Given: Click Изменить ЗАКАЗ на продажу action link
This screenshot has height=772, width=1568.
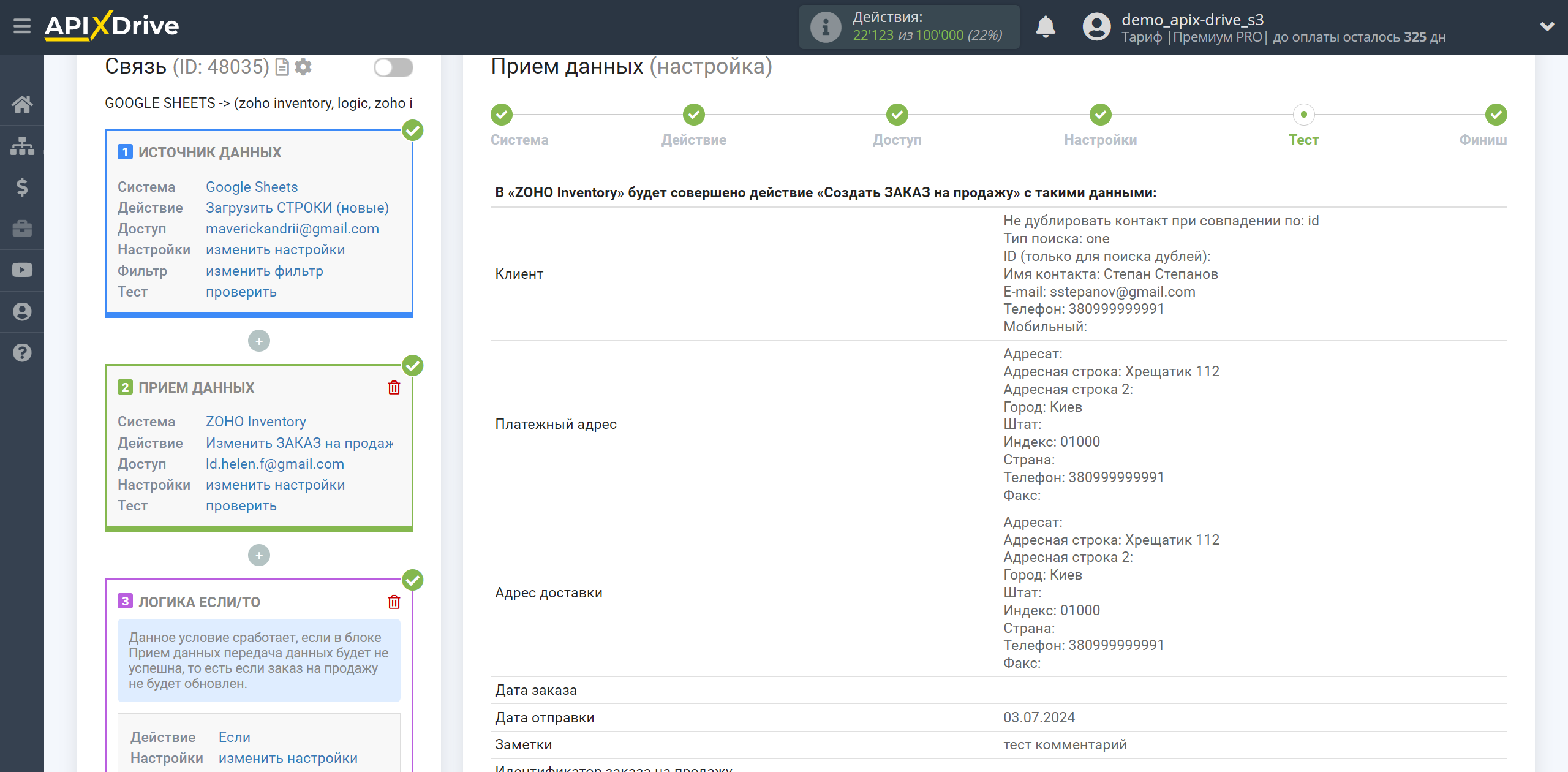Looking at the screenshot, I should pos(300,443).
